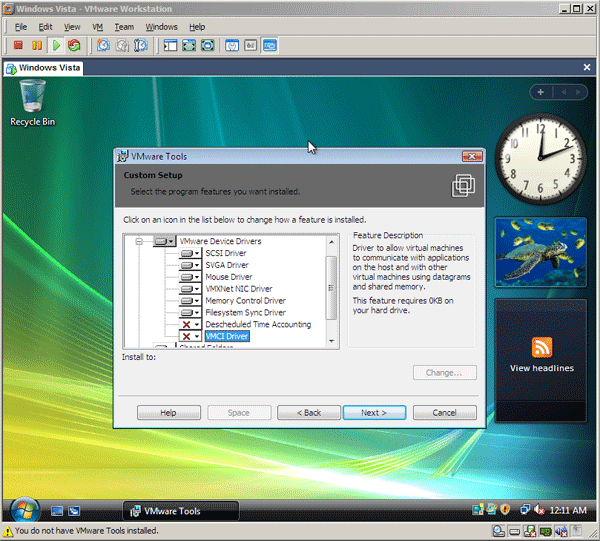Click the summary view toolbar icon
Viewport: 600px width, 541px height.
coord(232,46)
